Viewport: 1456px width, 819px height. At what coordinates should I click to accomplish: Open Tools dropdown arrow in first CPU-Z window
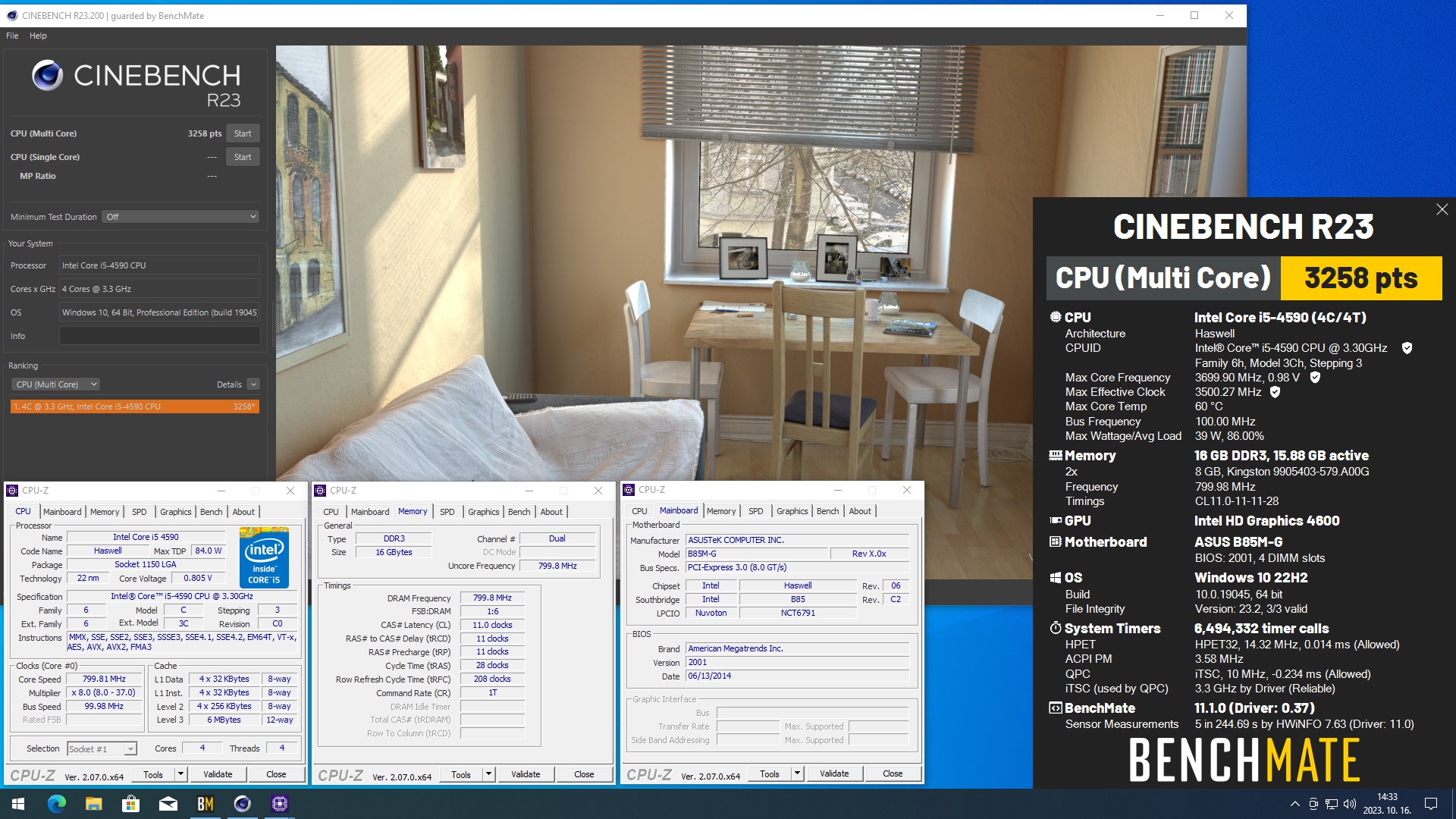[x=180, y=774]
